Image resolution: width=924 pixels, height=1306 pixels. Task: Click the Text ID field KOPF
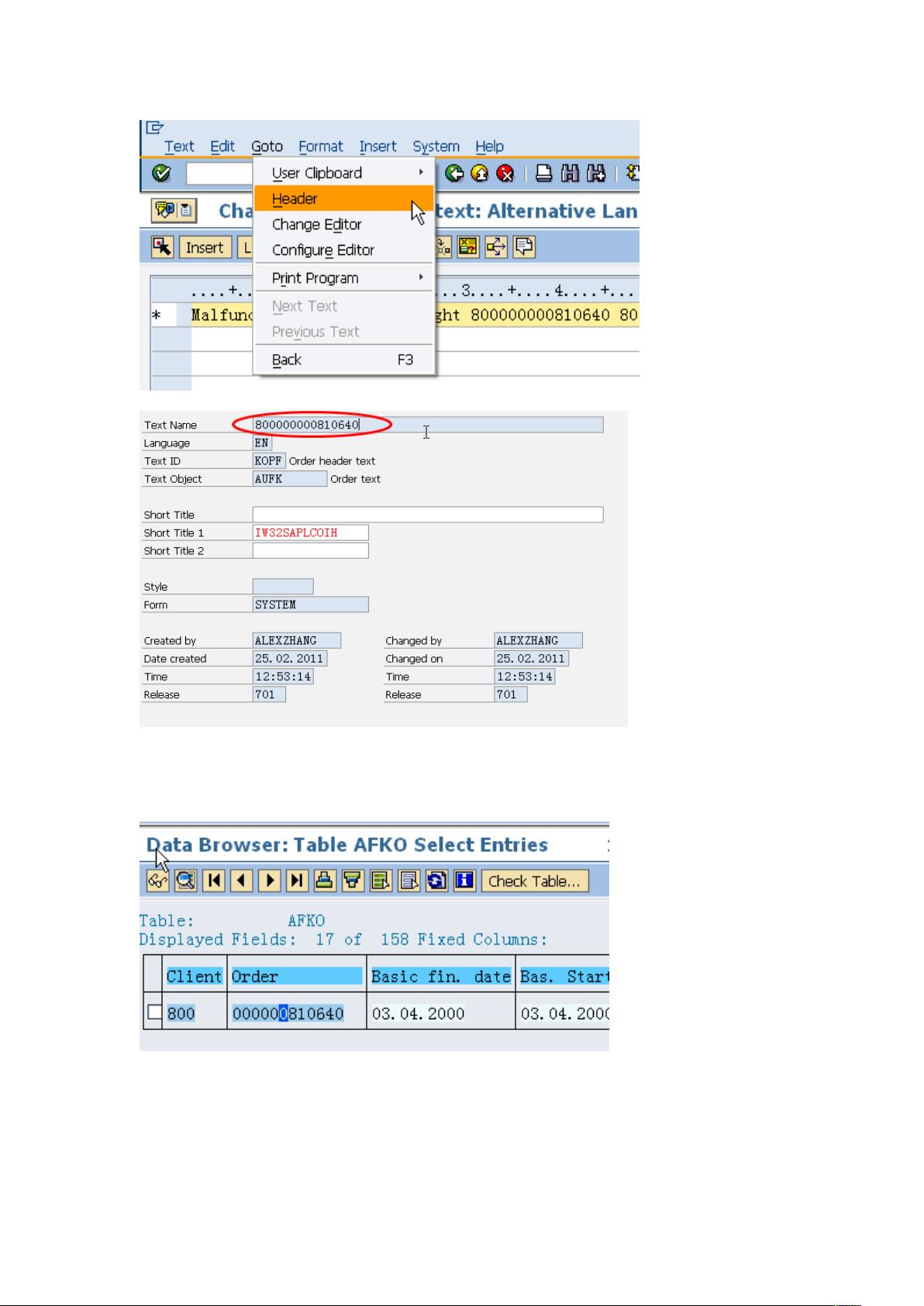(269, 460)
